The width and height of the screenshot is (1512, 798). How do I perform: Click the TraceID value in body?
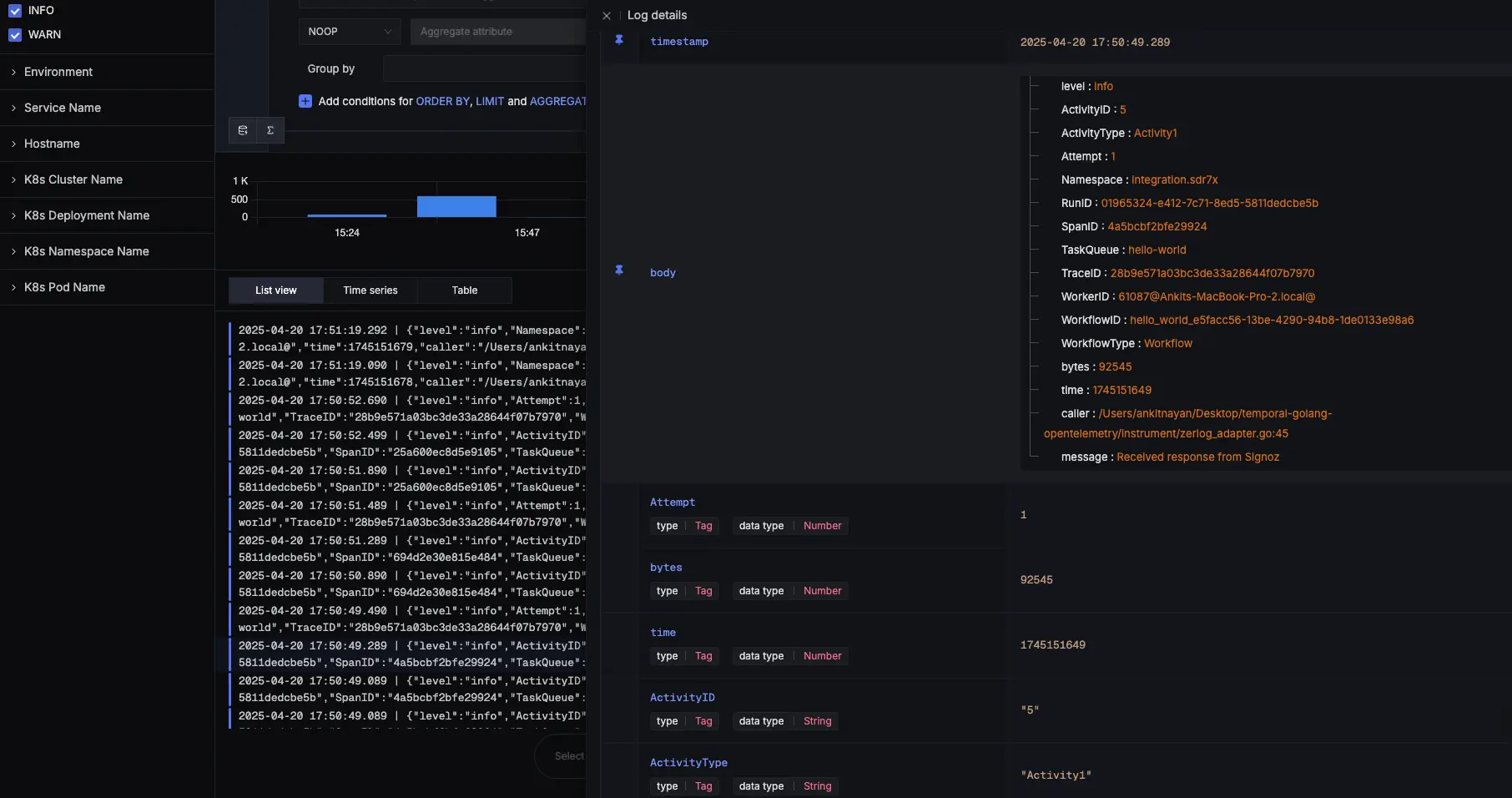coord(1212,274)
